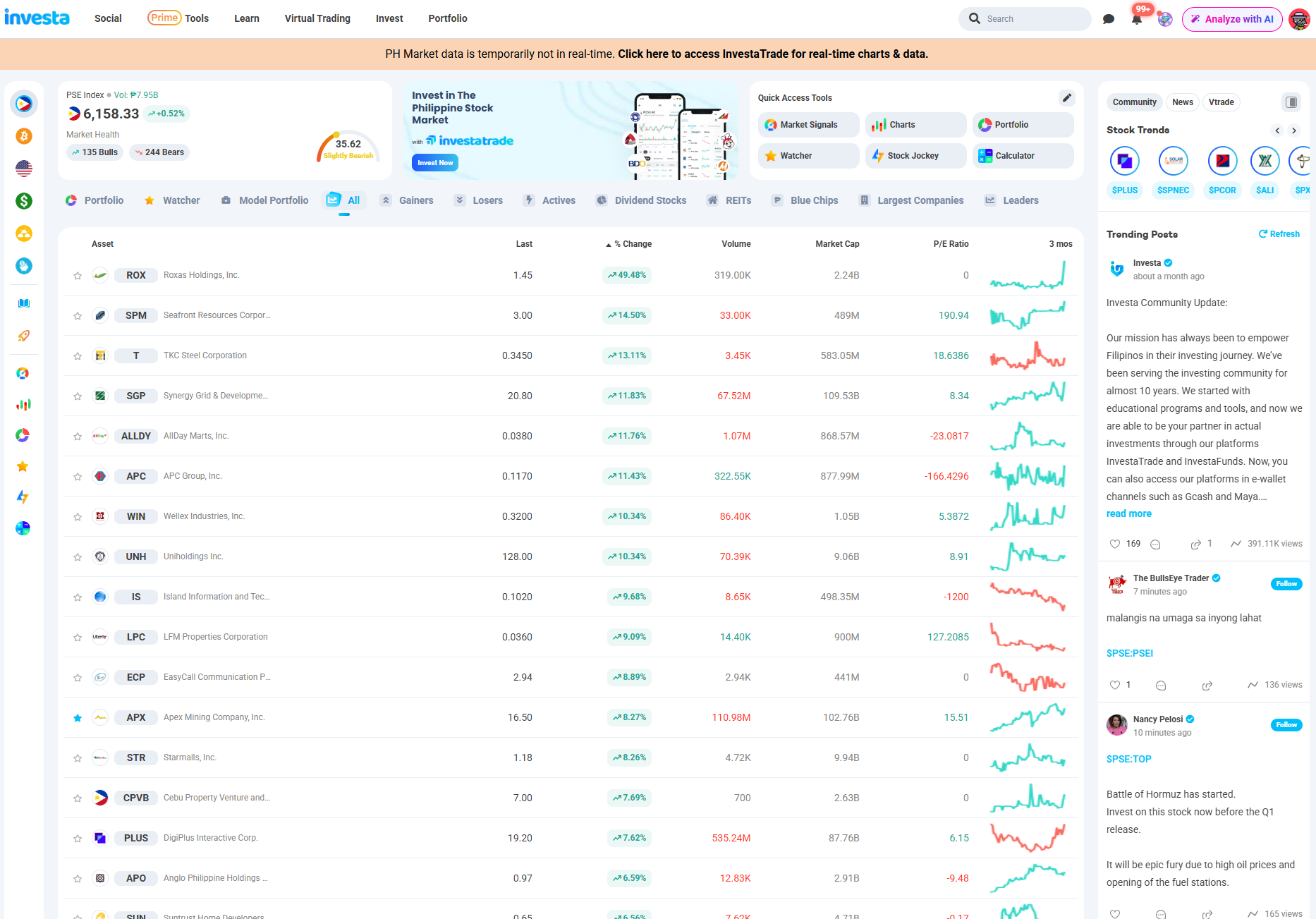Viewport: 1316px width, 919px height.
Task: Click InvestaTrade real-time data banner link
Action: click(x=773, y=54)
